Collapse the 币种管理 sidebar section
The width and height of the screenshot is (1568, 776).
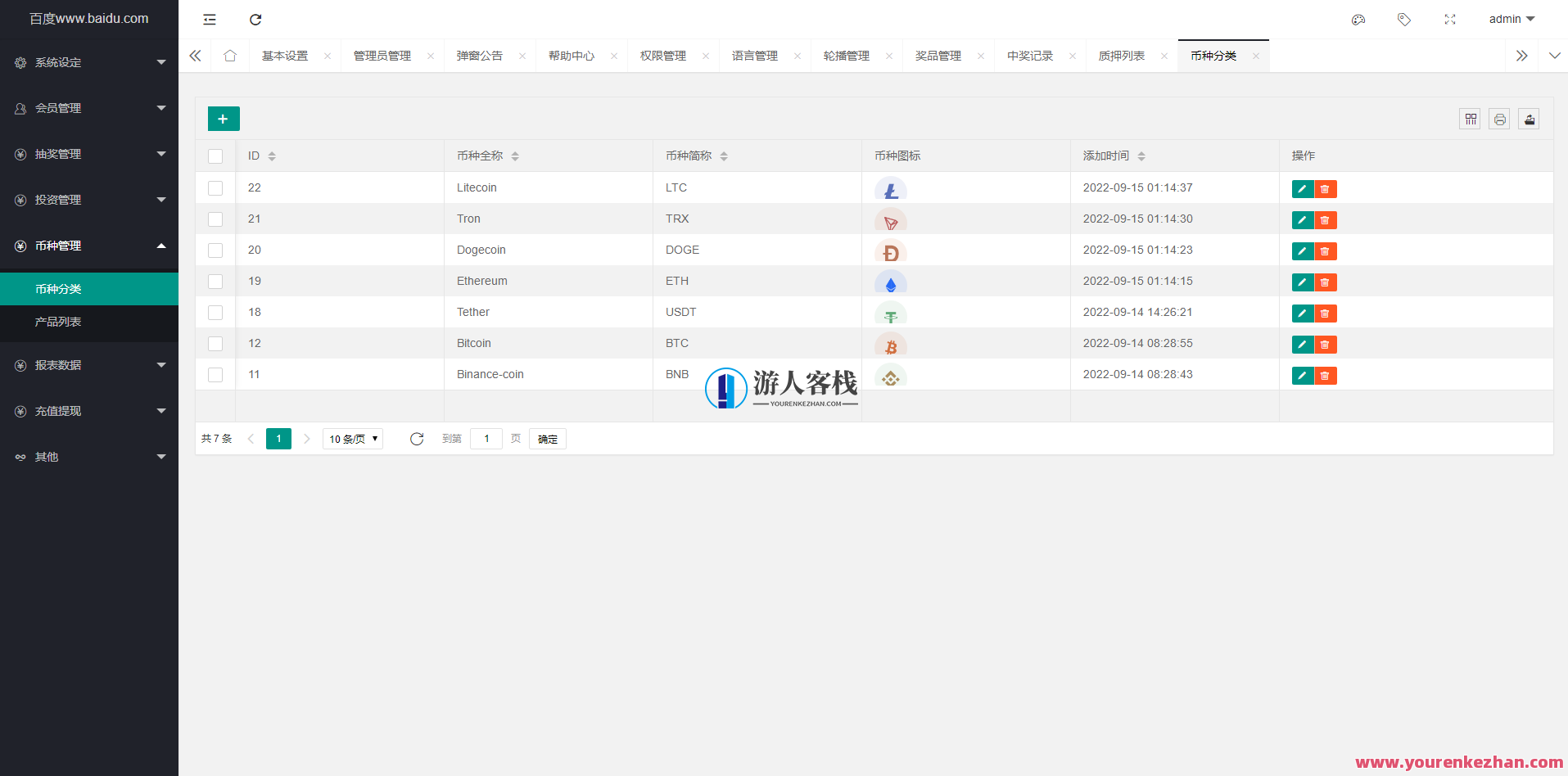pyautogui.click(x=88, y=245)
